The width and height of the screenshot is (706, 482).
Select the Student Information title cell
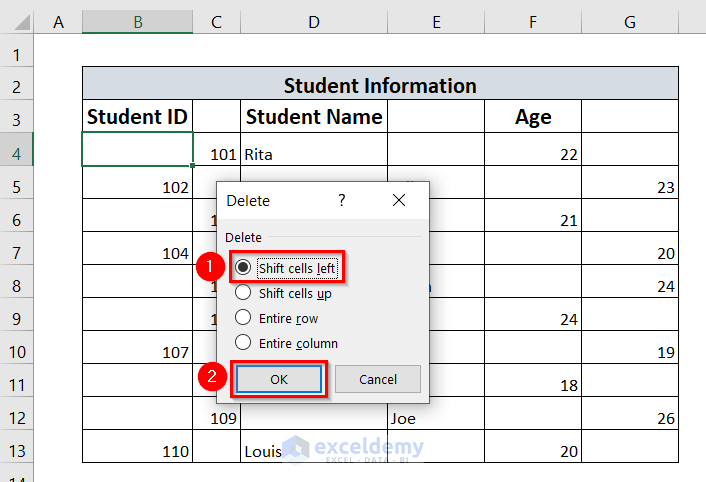coord(380,85)
